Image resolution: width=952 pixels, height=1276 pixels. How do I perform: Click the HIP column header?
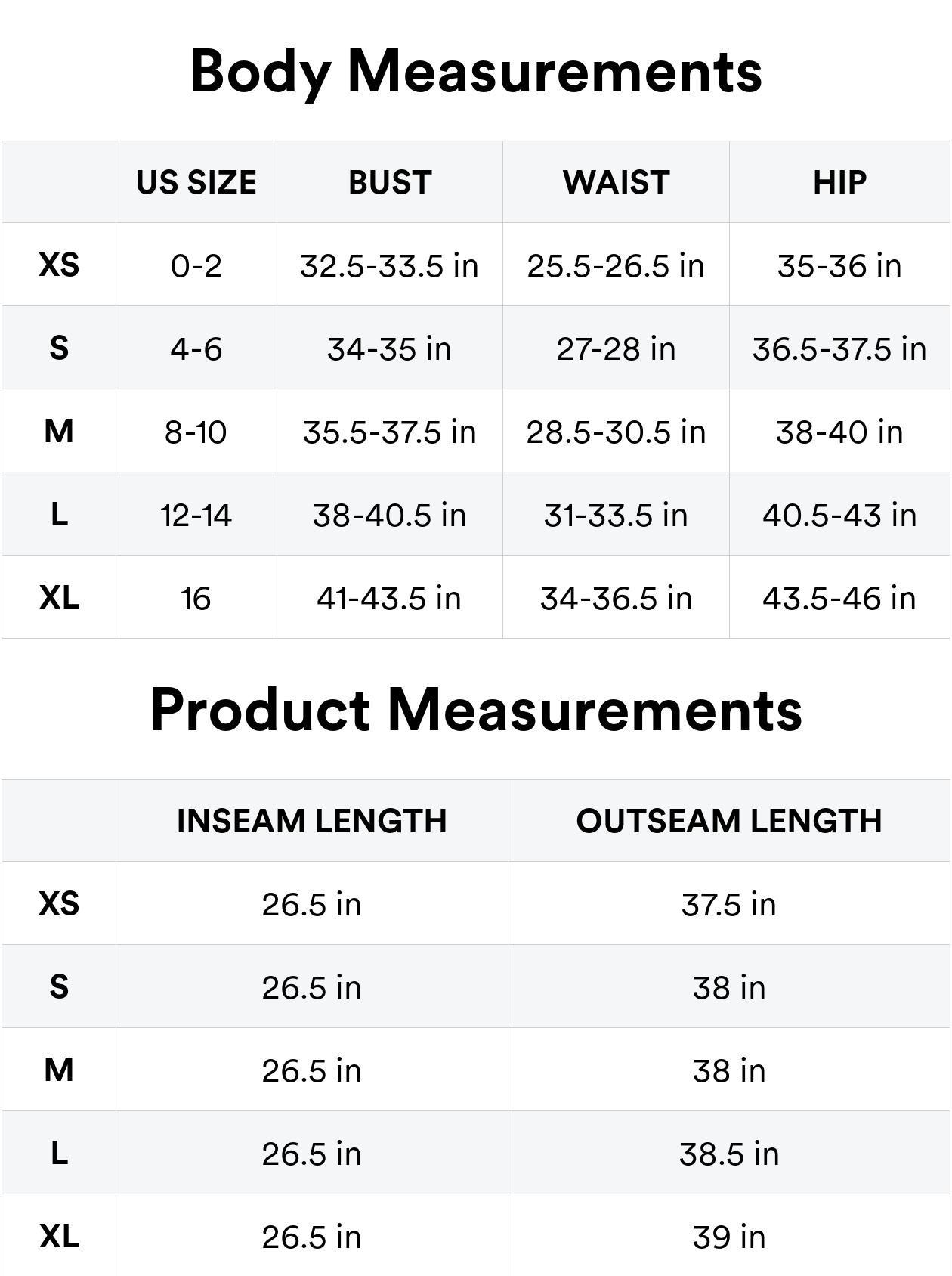[839, 183]
